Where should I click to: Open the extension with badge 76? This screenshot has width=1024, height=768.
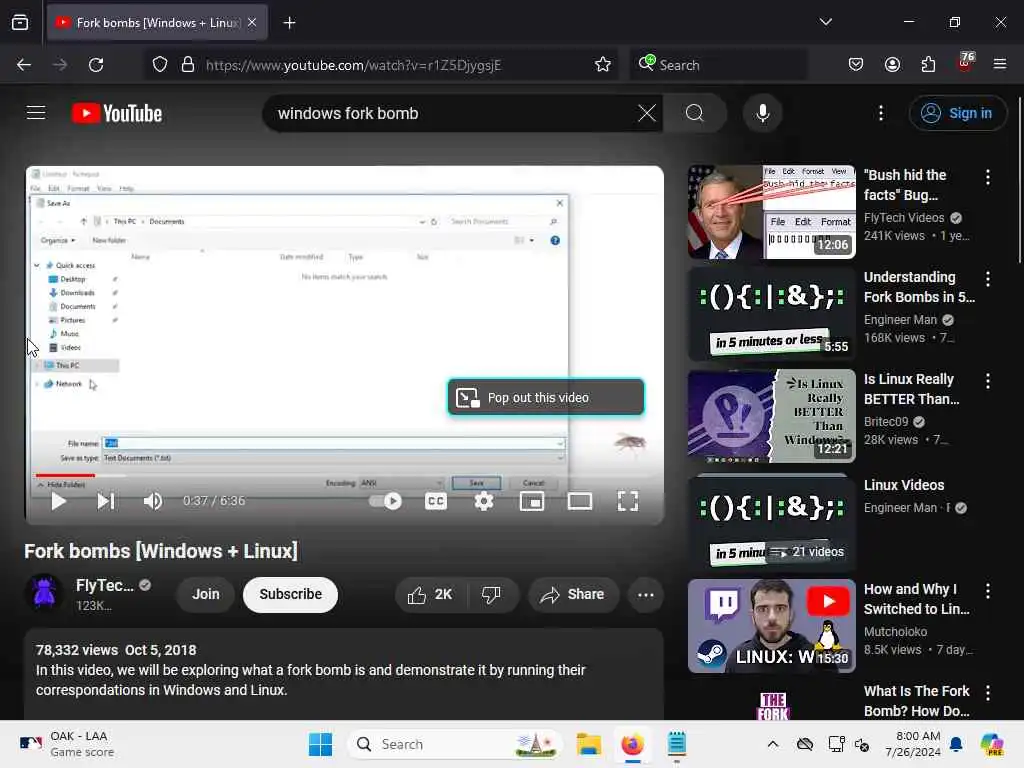click(x=965, y=63)
